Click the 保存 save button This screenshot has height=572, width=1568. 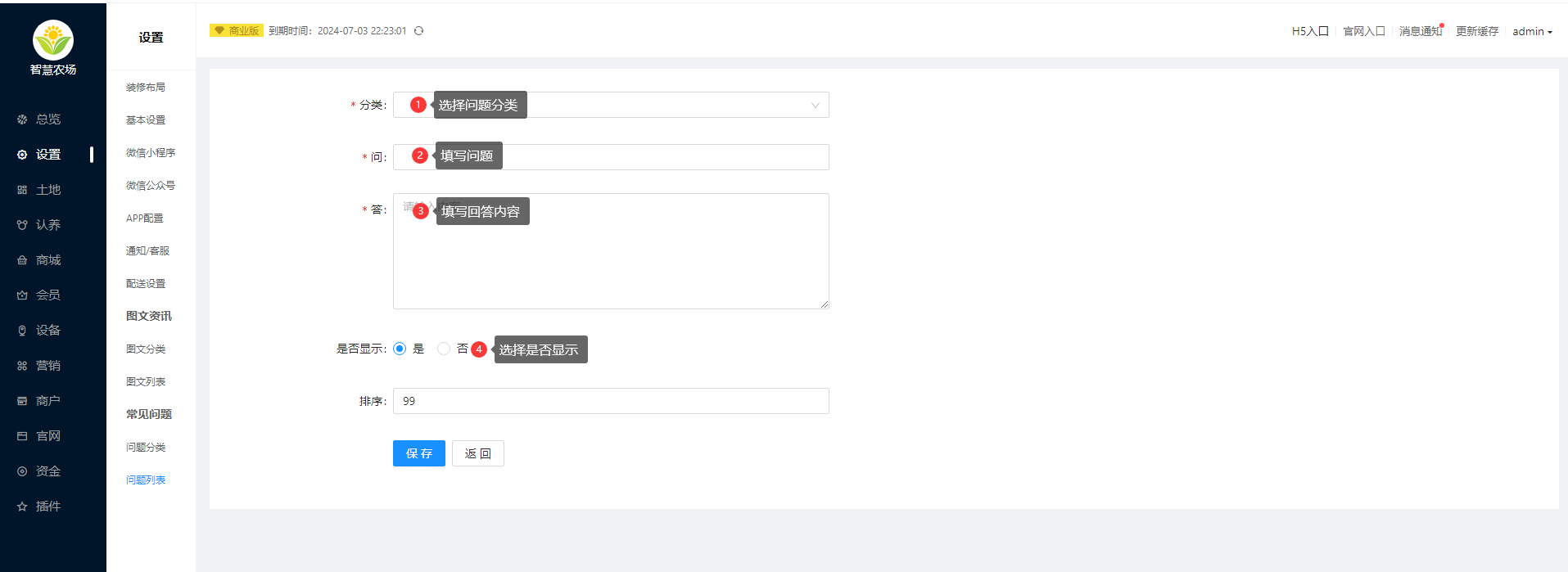click(x=419, y=453)
